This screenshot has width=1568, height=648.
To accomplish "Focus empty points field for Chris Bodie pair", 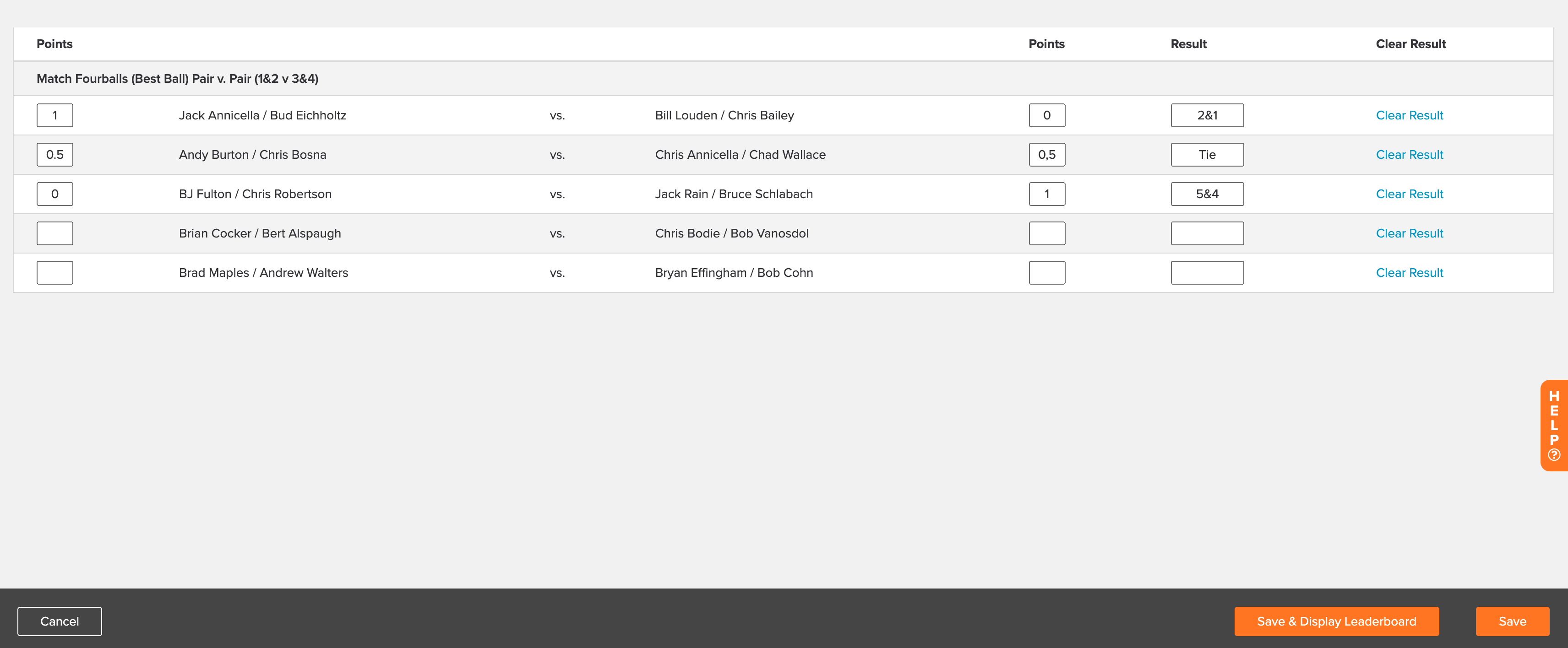I will pos(1047,233).
